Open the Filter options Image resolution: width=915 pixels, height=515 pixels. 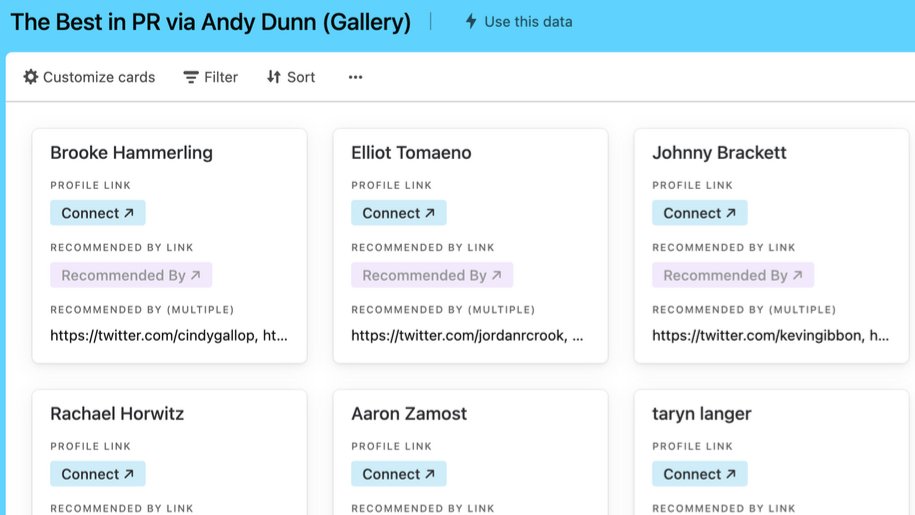(x=211, y=77)
